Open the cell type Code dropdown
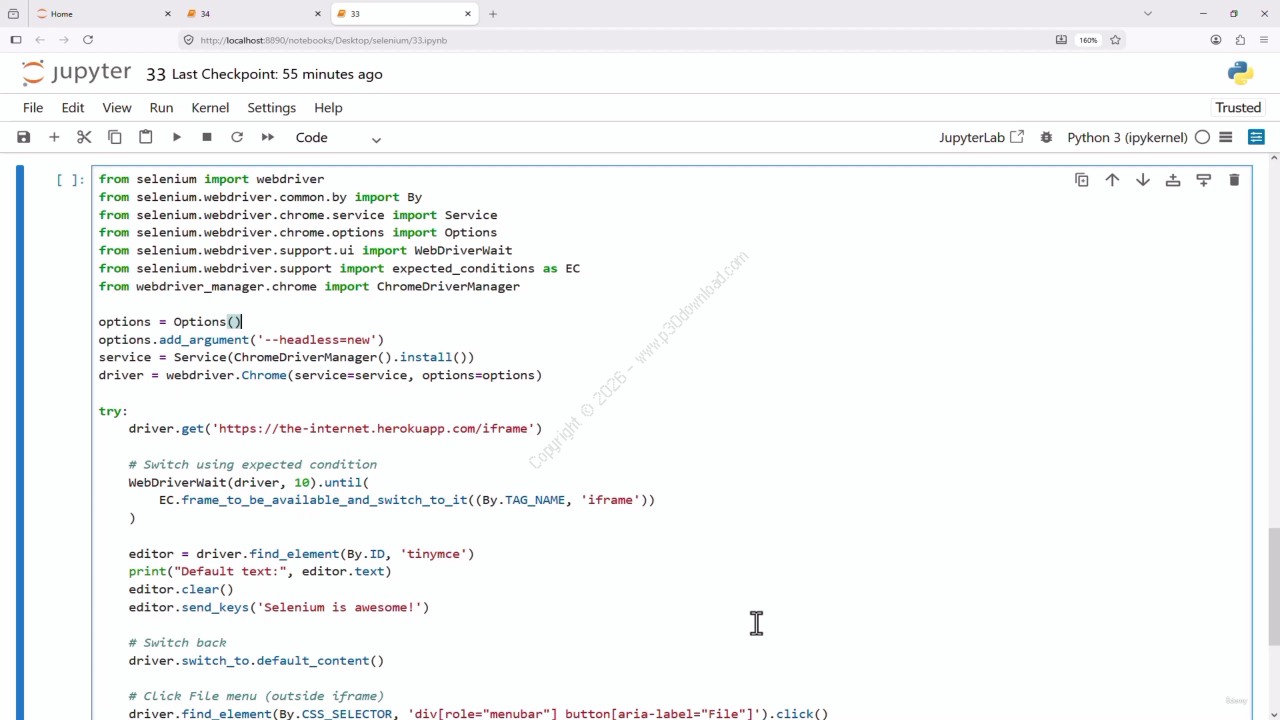The height and width of the screenshot is (720, 1280). [x=338, y=138]
